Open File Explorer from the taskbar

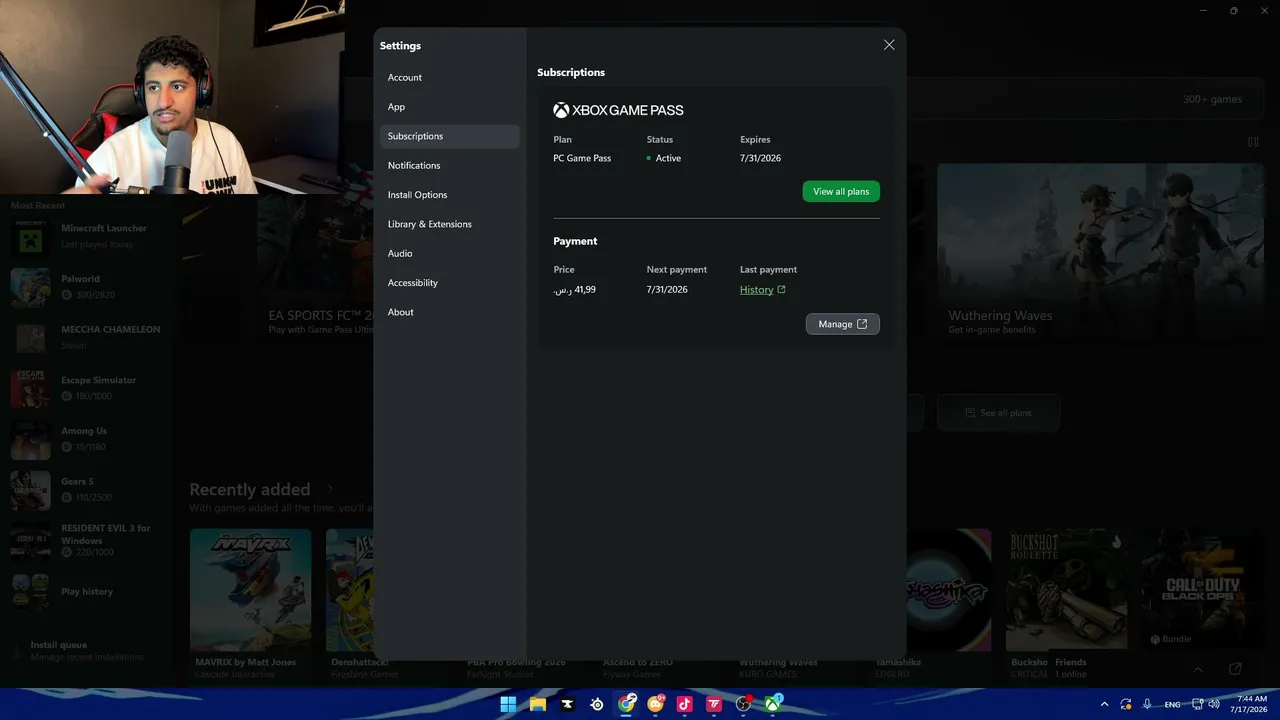pos(538,704)
